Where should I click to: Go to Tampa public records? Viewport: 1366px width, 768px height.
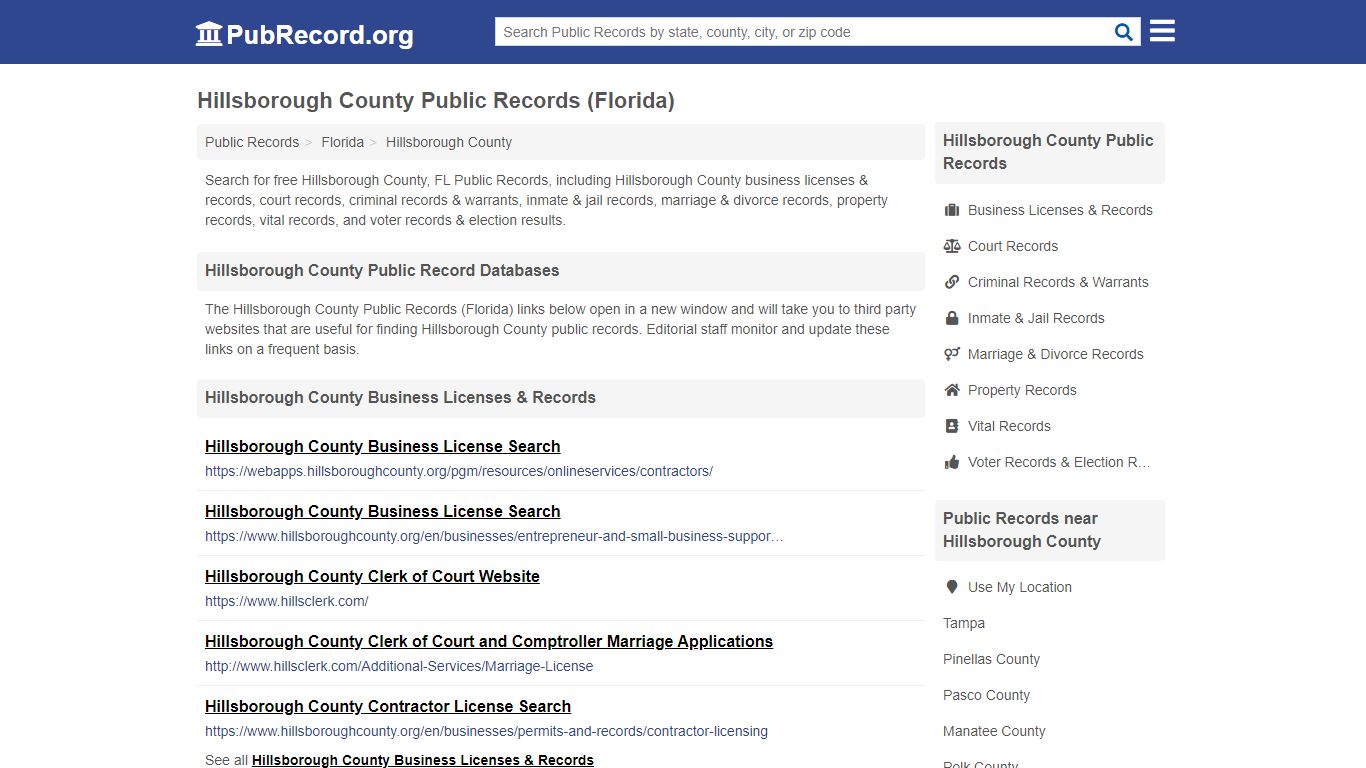point(964,623)
